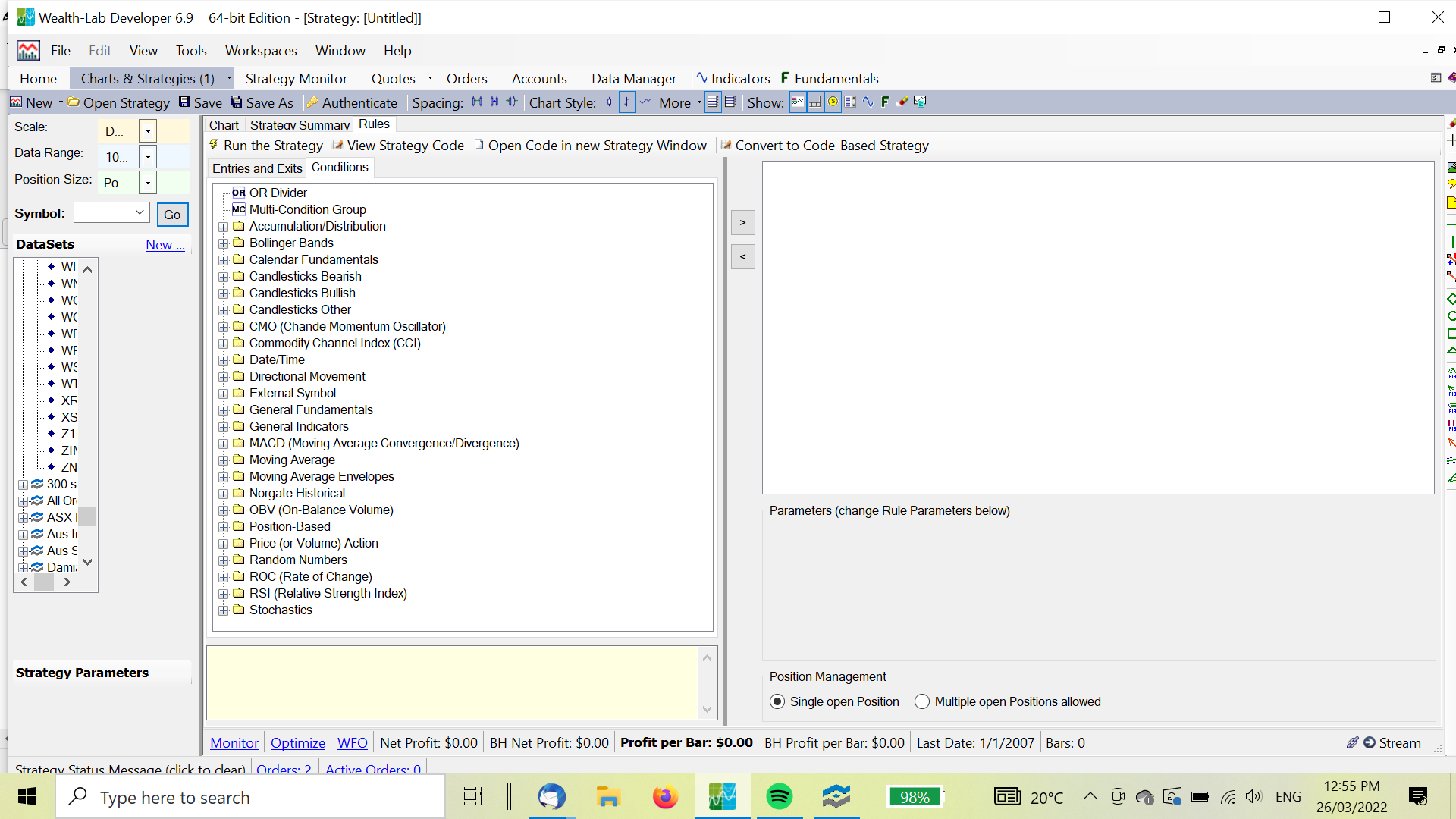Open the Optimize link

(298, 743)
